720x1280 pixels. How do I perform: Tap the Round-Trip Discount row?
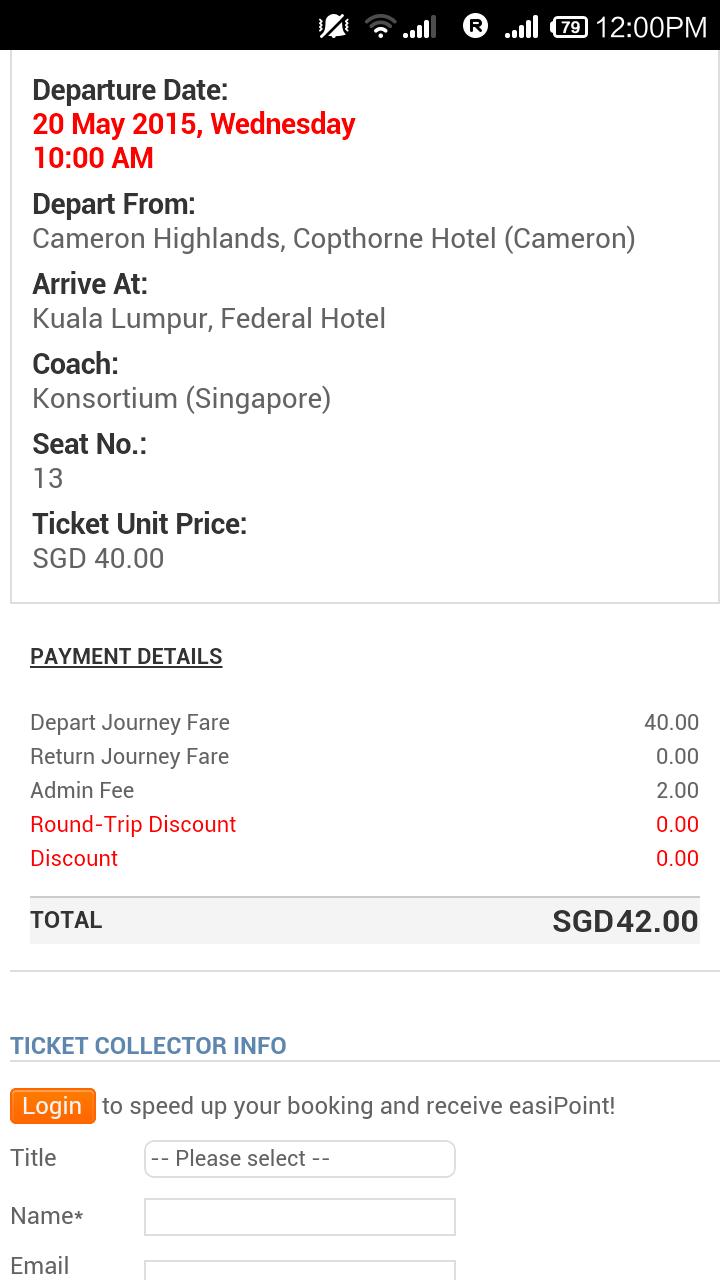coord(364,825)
